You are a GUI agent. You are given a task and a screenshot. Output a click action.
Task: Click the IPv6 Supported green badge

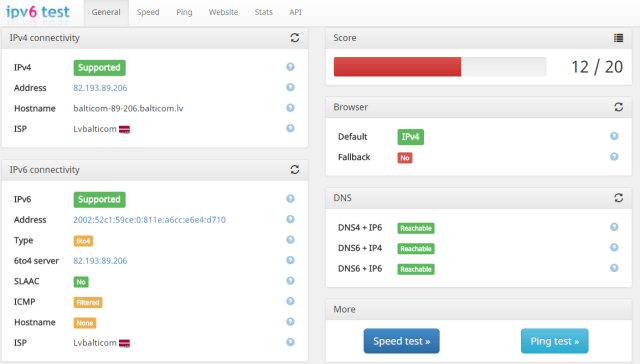(100, 200)
